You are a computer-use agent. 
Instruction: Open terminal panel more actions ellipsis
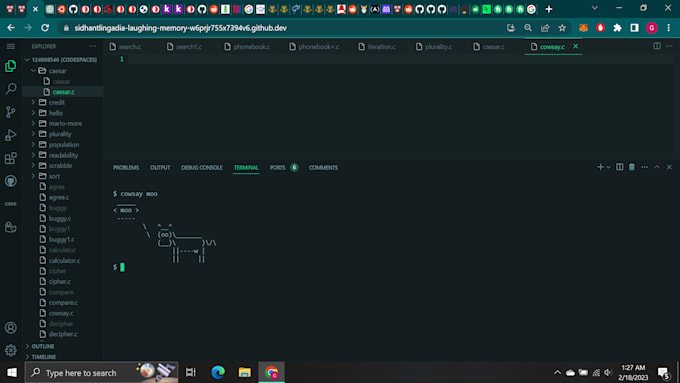click(x=644, y=167)
